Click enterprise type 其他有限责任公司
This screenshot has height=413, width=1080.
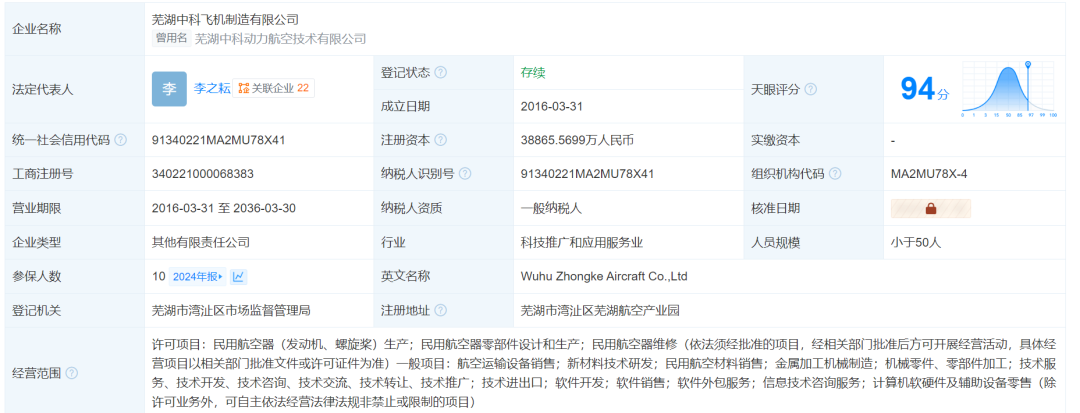[x=200, y=242]
